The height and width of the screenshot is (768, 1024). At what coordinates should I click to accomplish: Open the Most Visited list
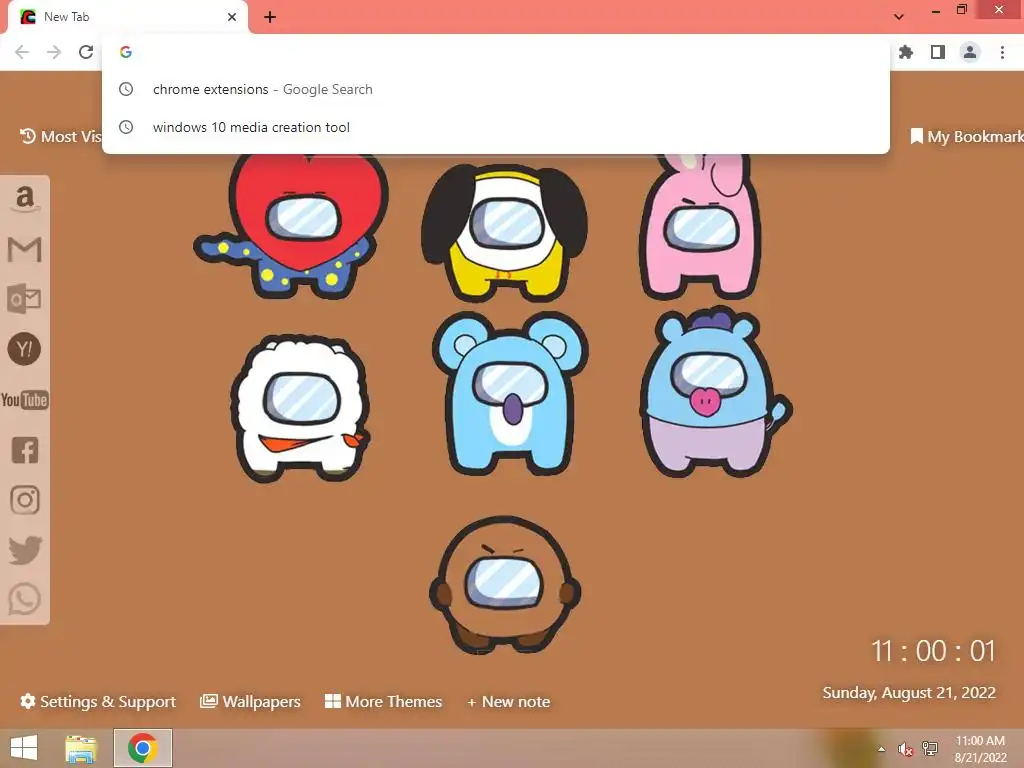[60, 136]
